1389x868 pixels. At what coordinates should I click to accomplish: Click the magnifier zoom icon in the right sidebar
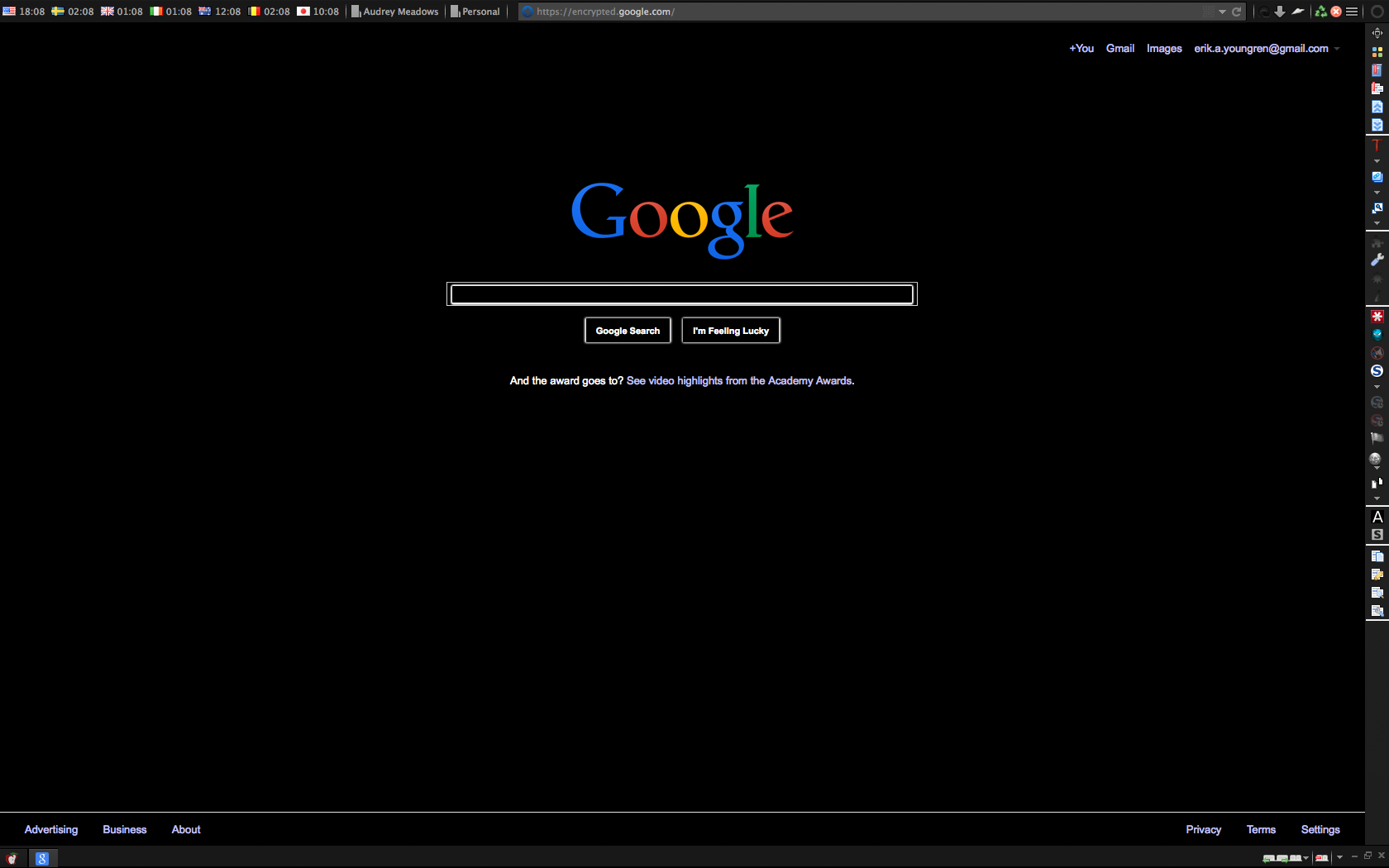1377,207
